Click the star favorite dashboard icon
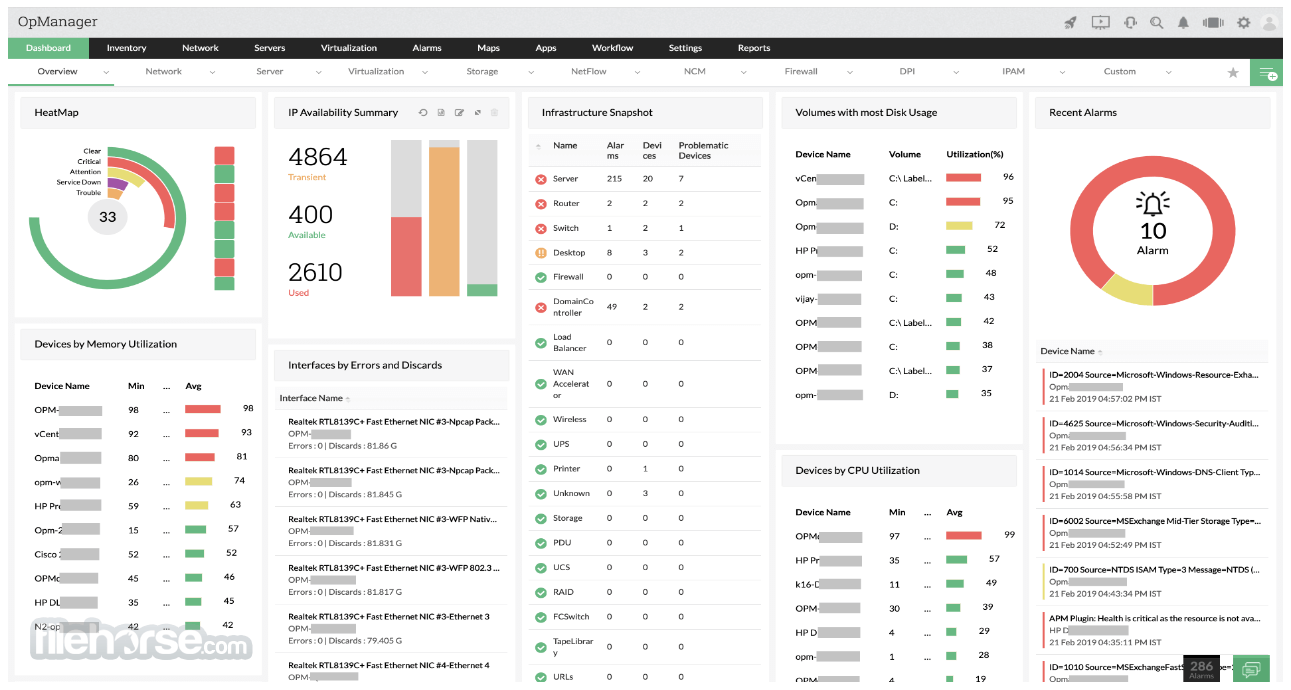The height and width of the screenshot is (690, 1291). point(1233,73)
